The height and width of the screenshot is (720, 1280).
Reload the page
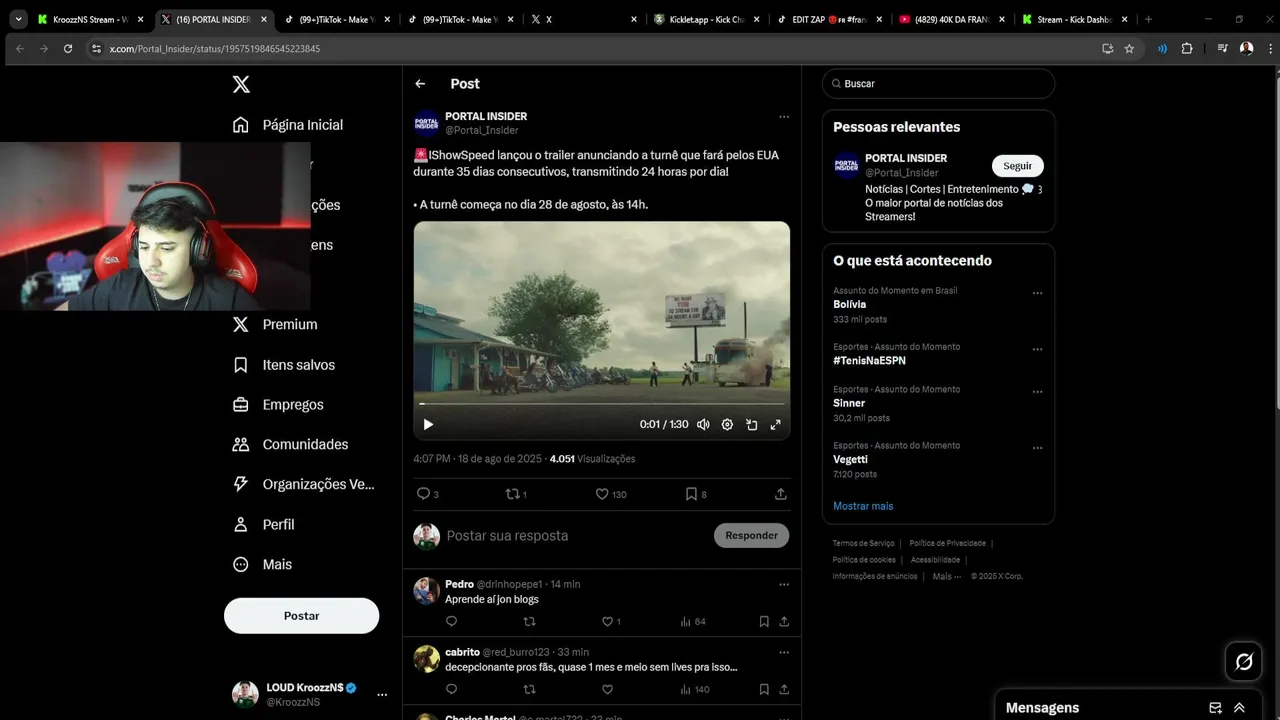[x=68, y=48]
